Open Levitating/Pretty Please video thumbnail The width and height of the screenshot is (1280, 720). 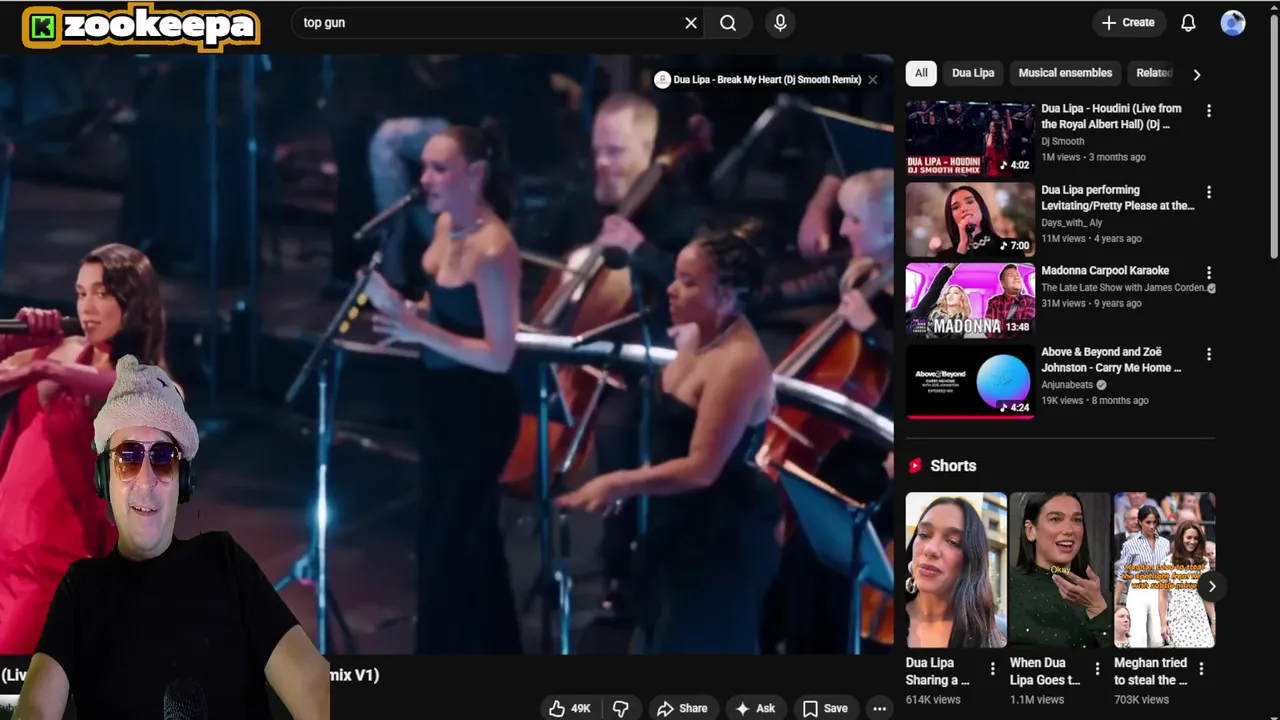pos(970,220)
